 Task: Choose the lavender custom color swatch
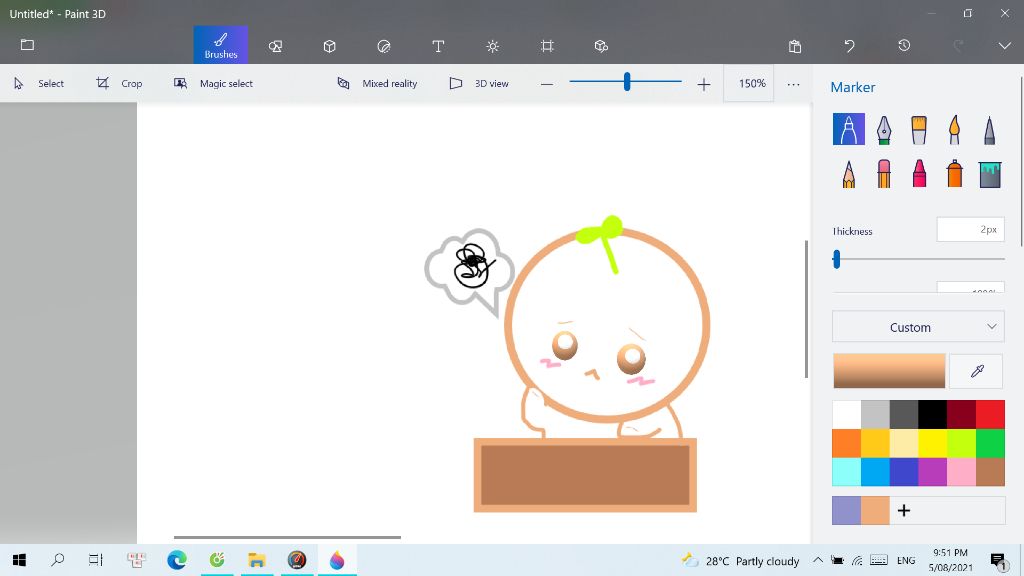846,511
